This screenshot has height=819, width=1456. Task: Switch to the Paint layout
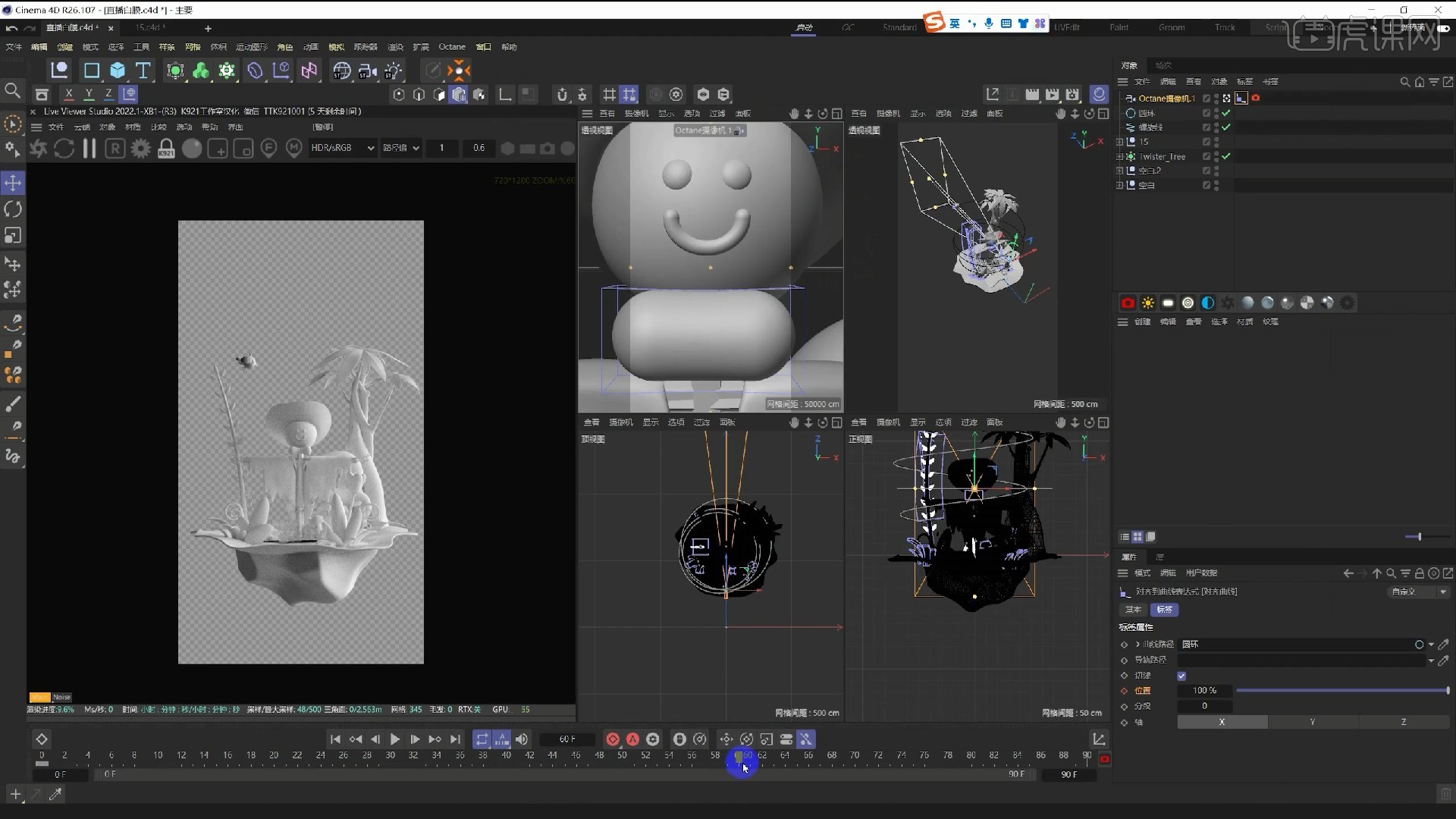[x=1119, y=27]
